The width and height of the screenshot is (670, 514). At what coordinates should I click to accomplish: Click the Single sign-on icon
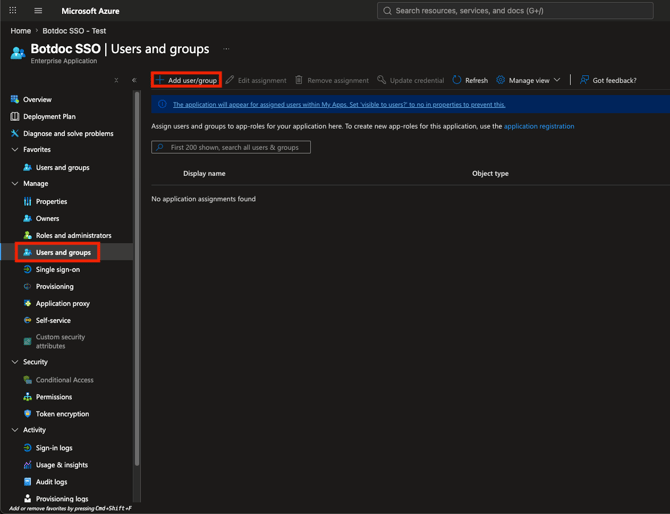click(x=27, y=270)
